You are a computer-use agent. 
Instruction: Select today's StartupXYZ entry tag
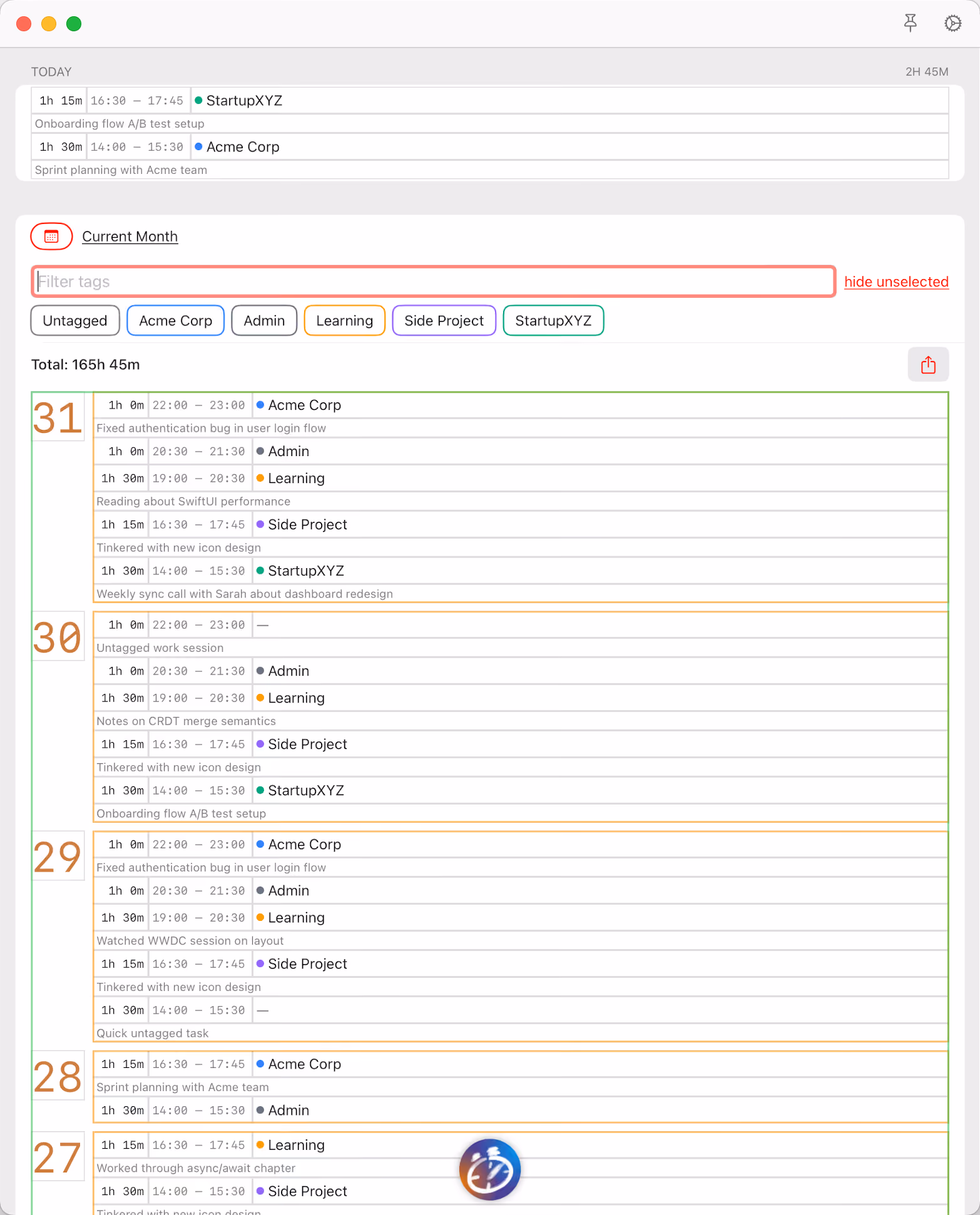(x=238, y=101)
